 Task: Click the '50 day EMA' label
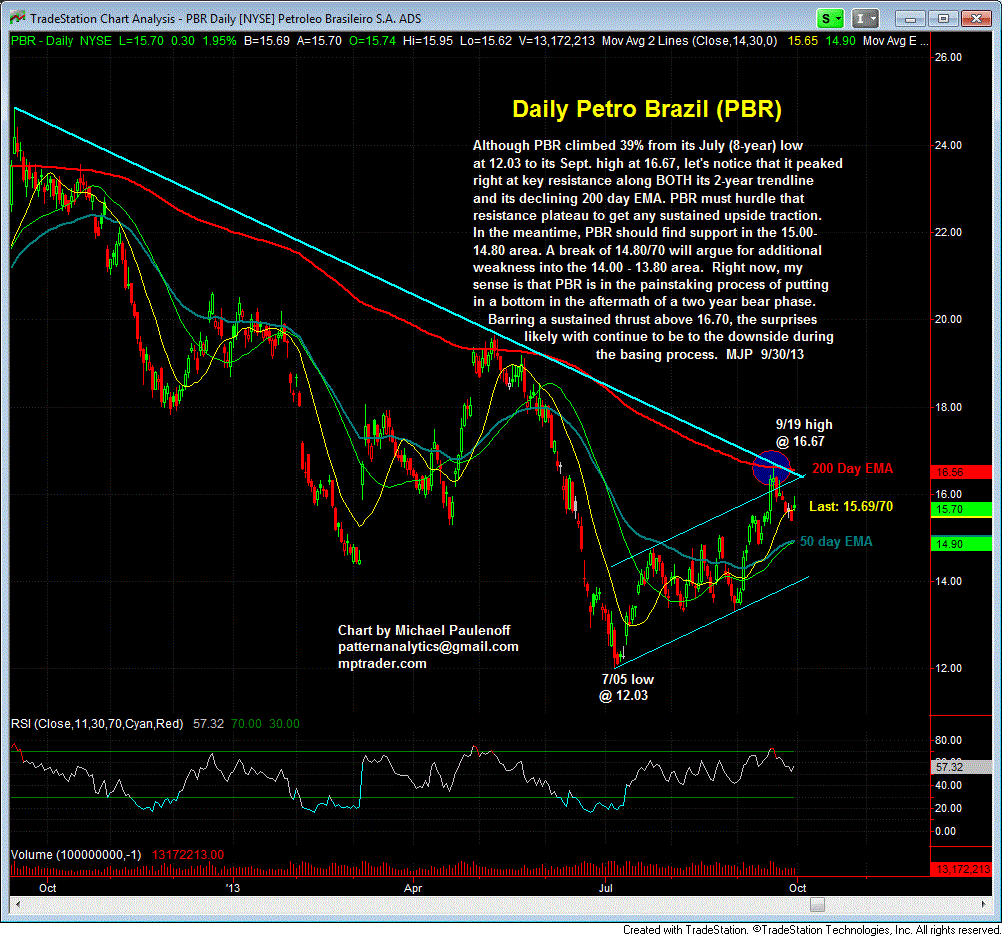point(836,541)
